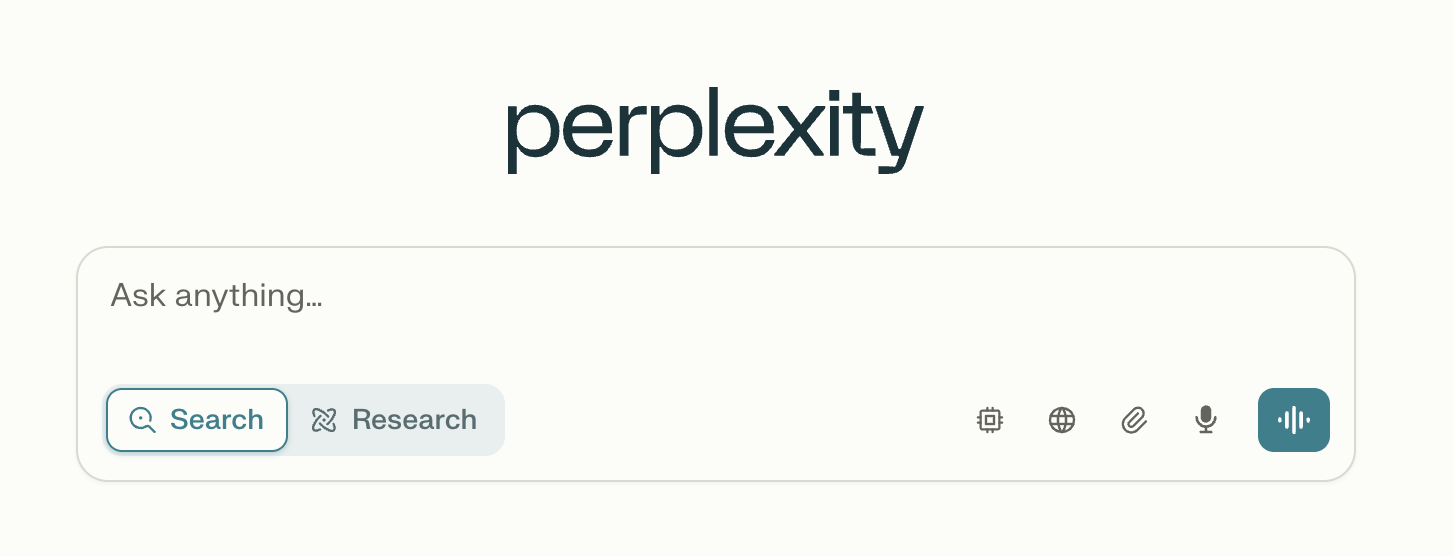1454x556 pixels.
Task: Attach a file with the paperclip icon
Action: [1134, 420]
